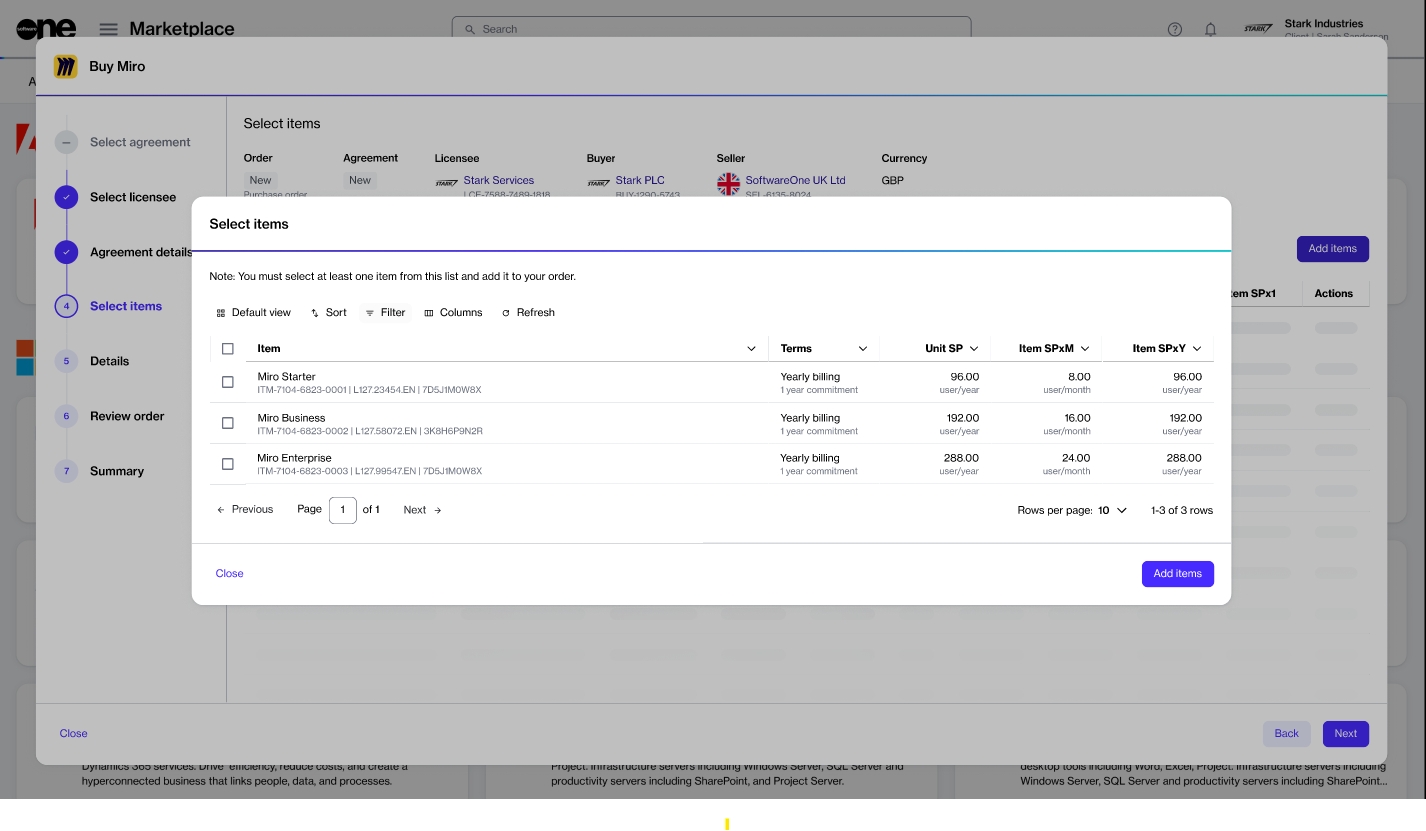Close the Select items dialog
This screenshot has width=1426, height=831.
(x=229, y=573)
